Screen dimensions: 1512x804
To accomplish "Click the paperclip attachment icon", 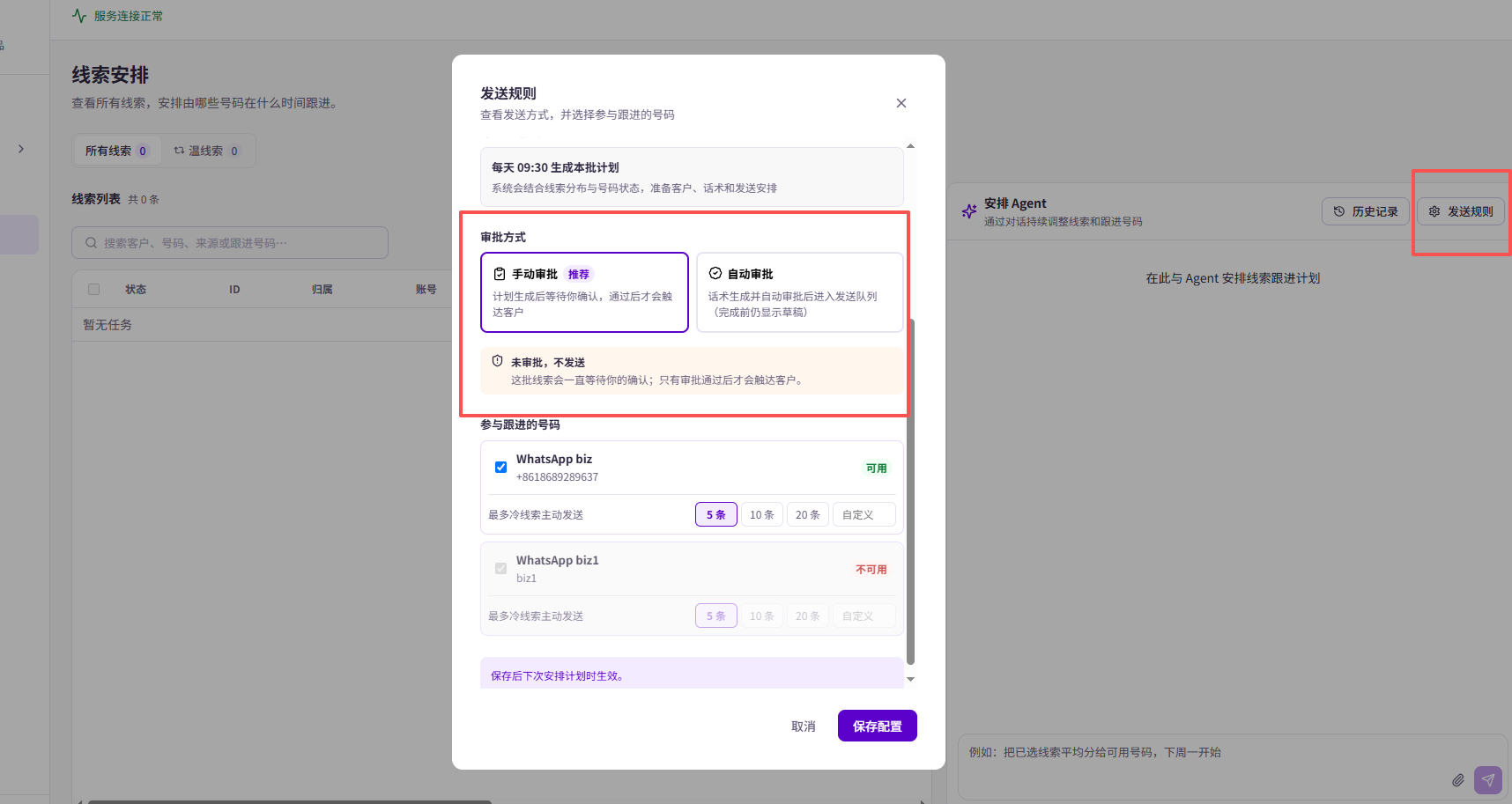I will coord(1458,780).
